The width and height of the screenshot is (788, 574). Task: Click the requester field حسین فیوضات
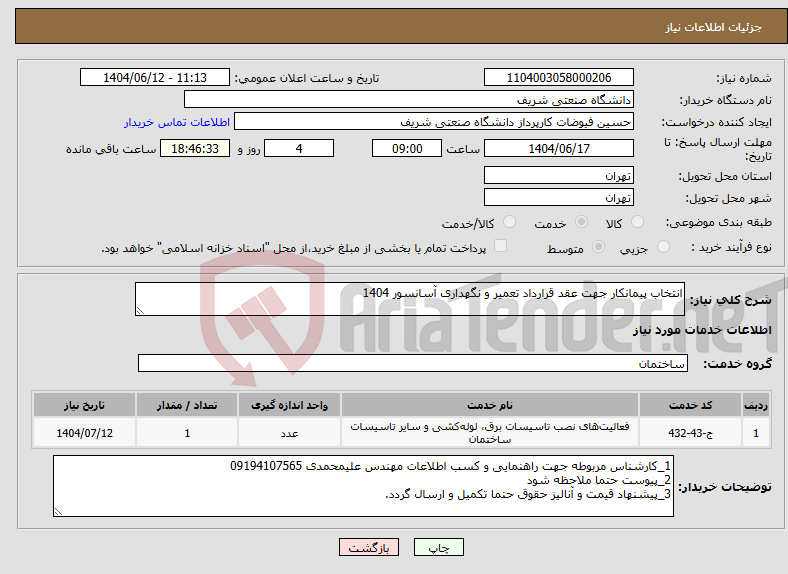pos(434,122)
